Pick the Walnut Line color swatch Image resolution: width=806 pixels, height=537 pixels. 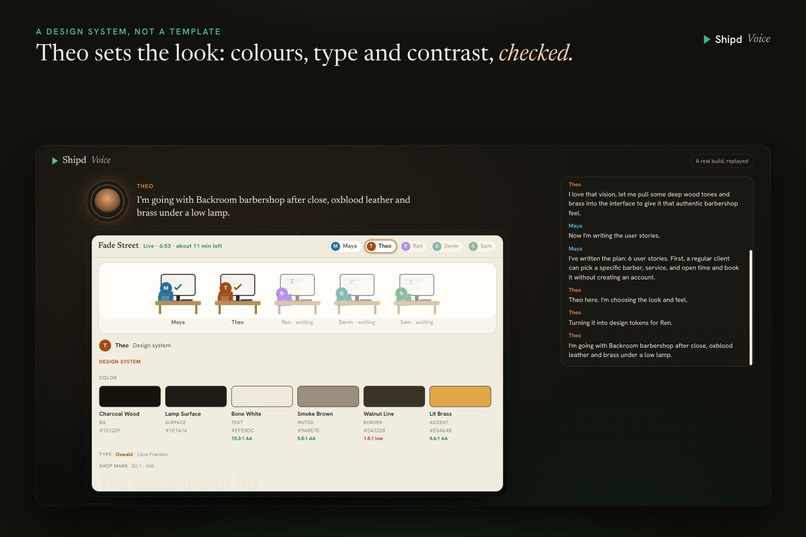(394, 396)
